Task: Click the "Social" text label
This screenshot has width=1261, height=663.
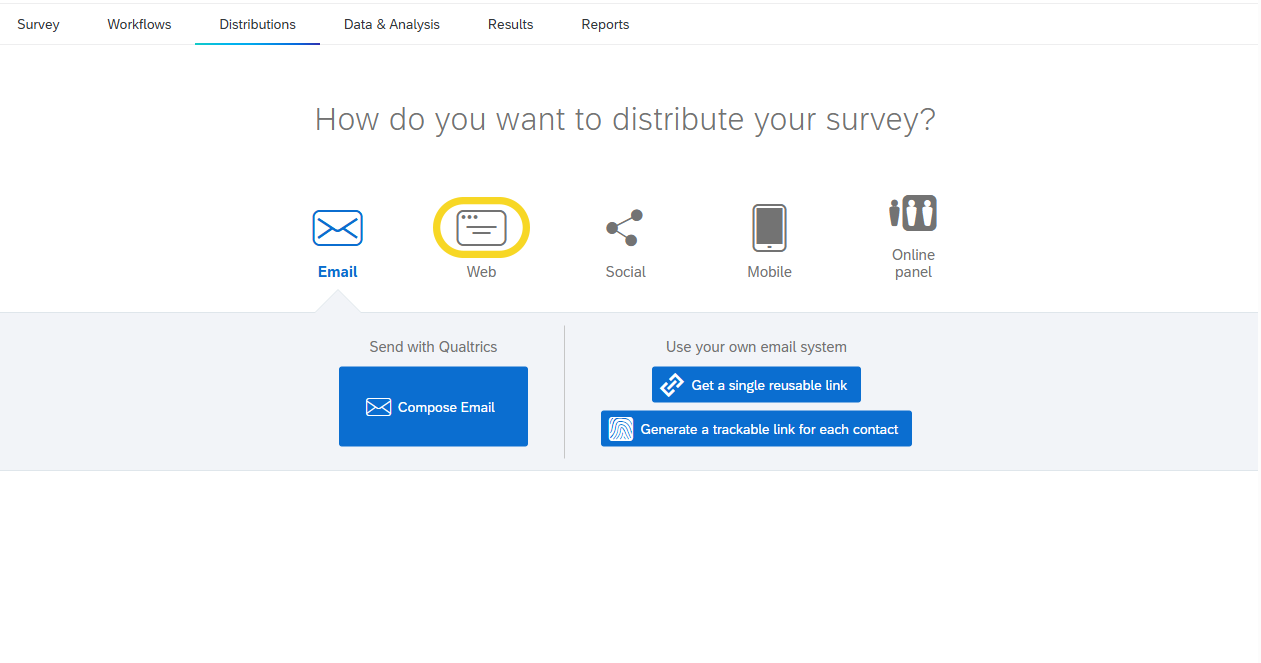Action: point(625,272)
